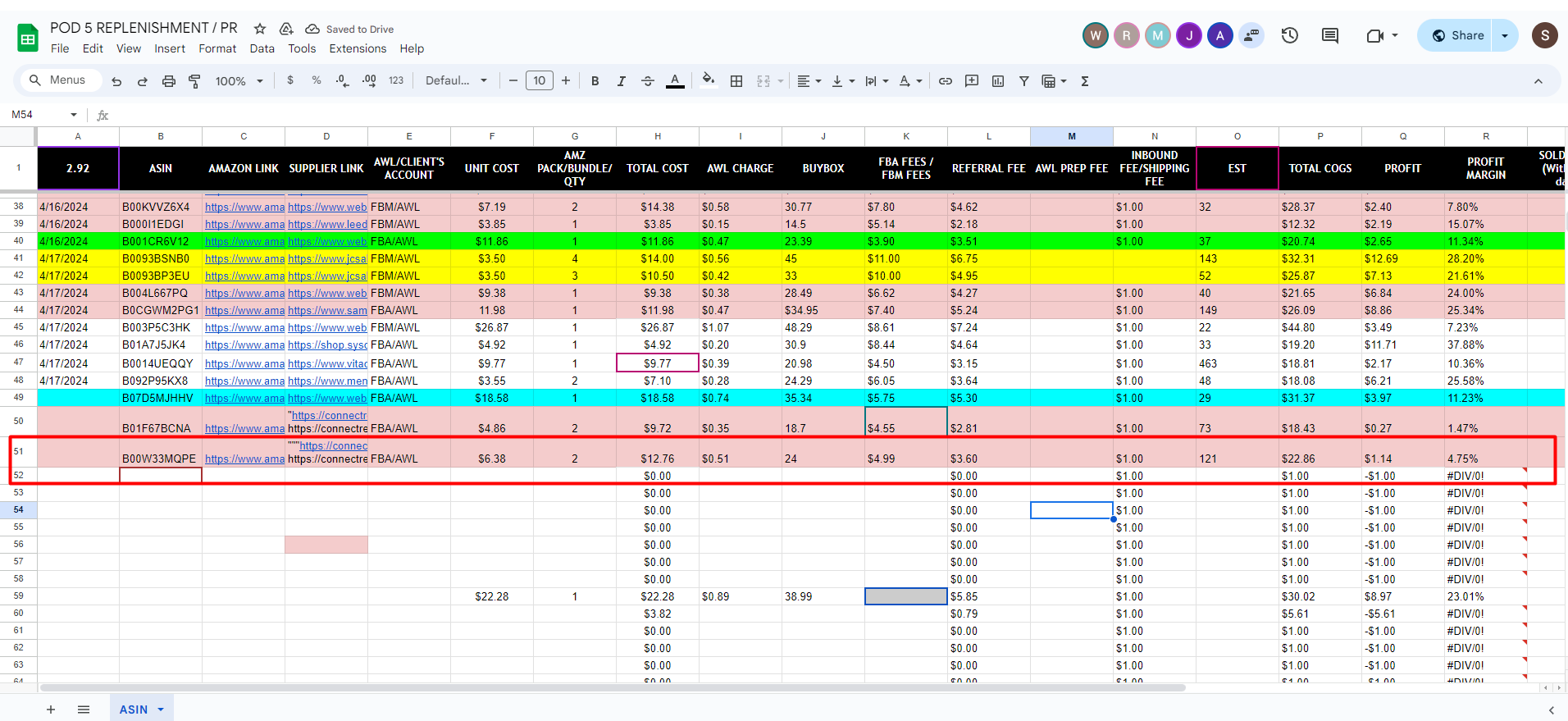Open the account S profile avatar
Image resolution: width=1568 pixels, height=721 pixels.
(1545, 35)
